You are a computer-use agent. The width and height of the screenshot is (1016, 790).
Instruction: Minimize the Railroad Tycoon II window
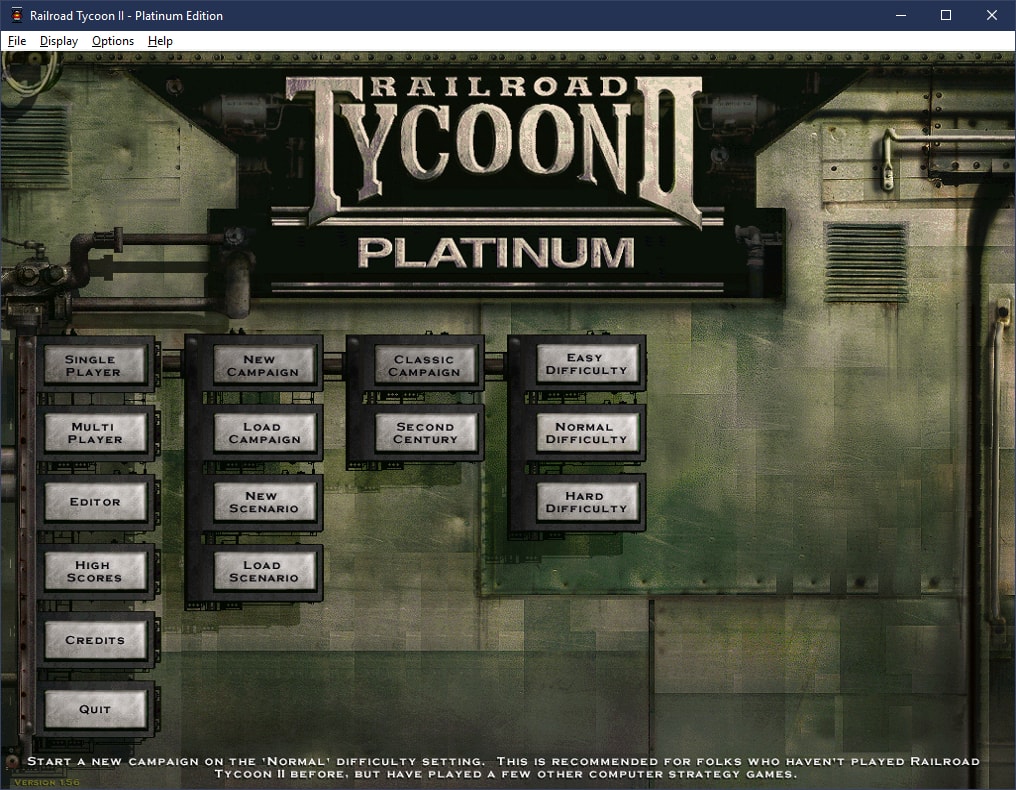click(x=901, y=15)
